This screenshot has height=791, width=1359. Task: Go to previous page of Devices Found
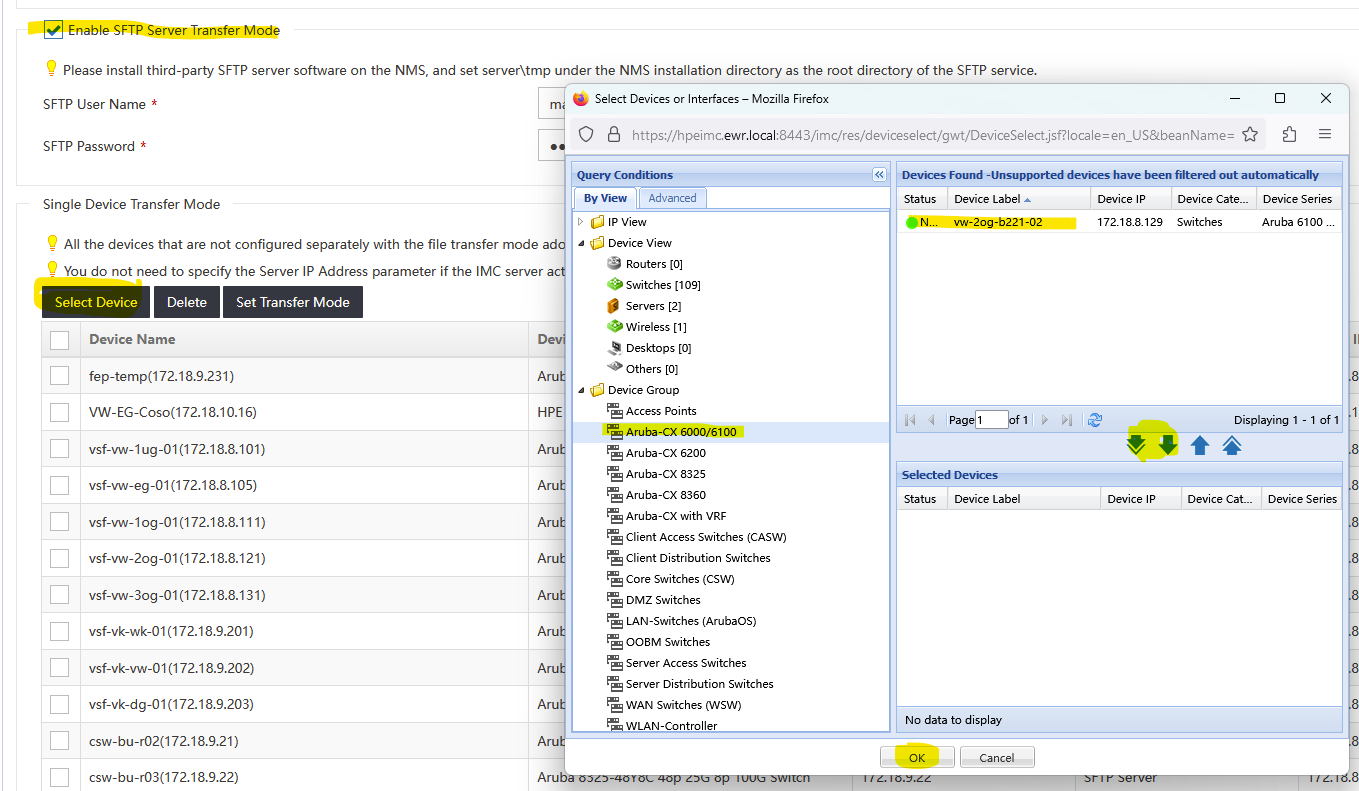pos(932,420)
